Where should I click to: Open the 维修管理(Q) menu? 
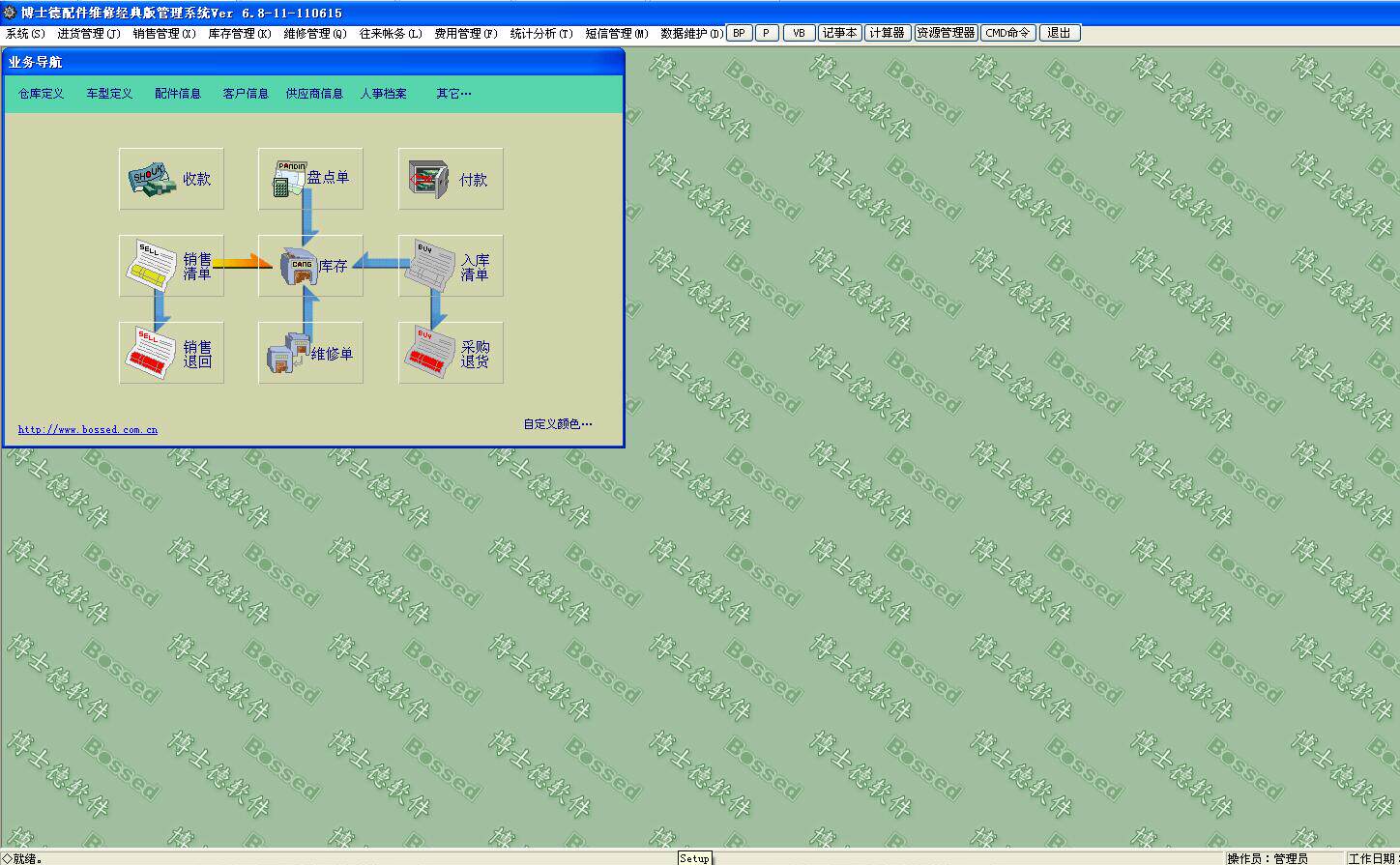pyautogui.click(x=315, y=33)
